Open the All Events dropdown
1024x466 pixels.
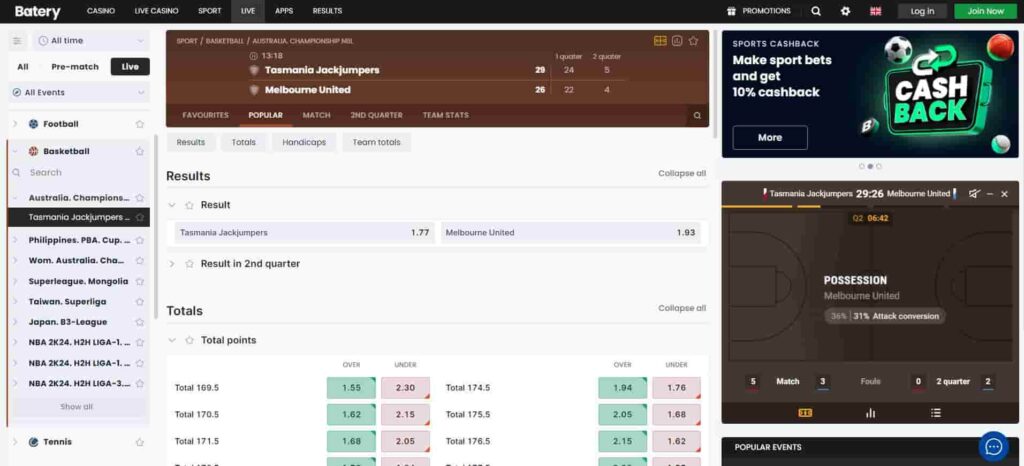tap(78, 93)
